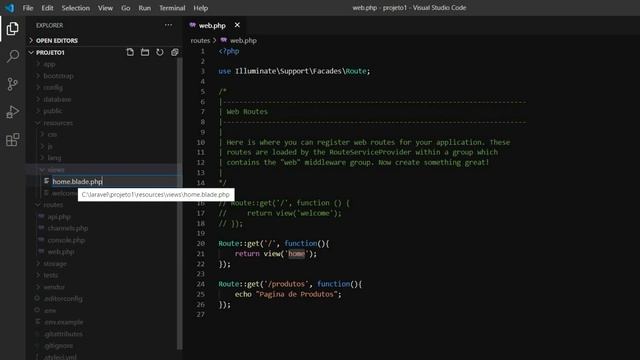Open the Terminal menu

pyautogui.click(x=172, y=8)
